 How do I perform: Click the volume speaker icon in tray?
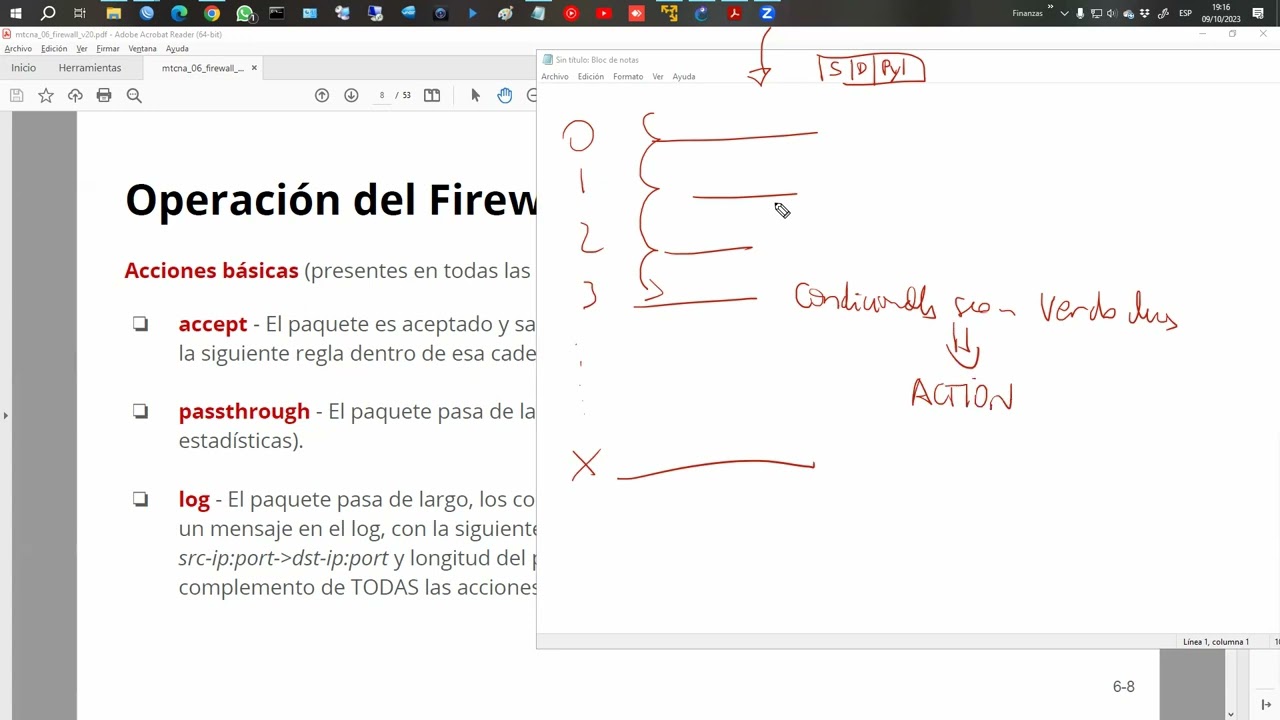click(1112, 14)
